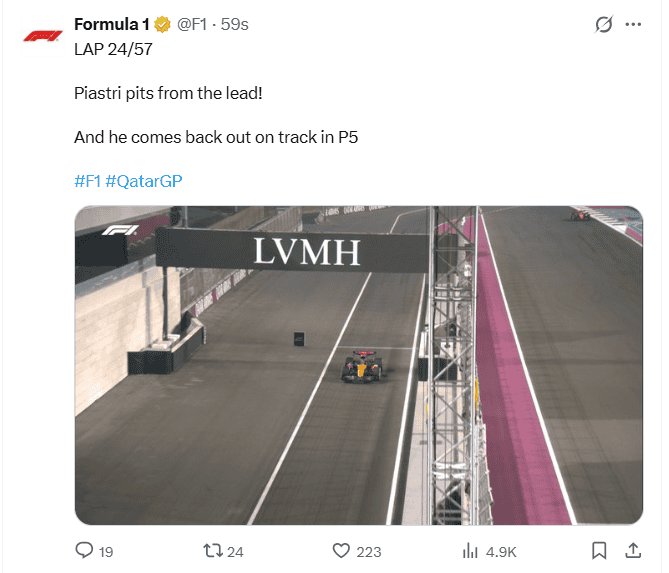Click the "Piastri pits from the lead!" text

point(168,93)
